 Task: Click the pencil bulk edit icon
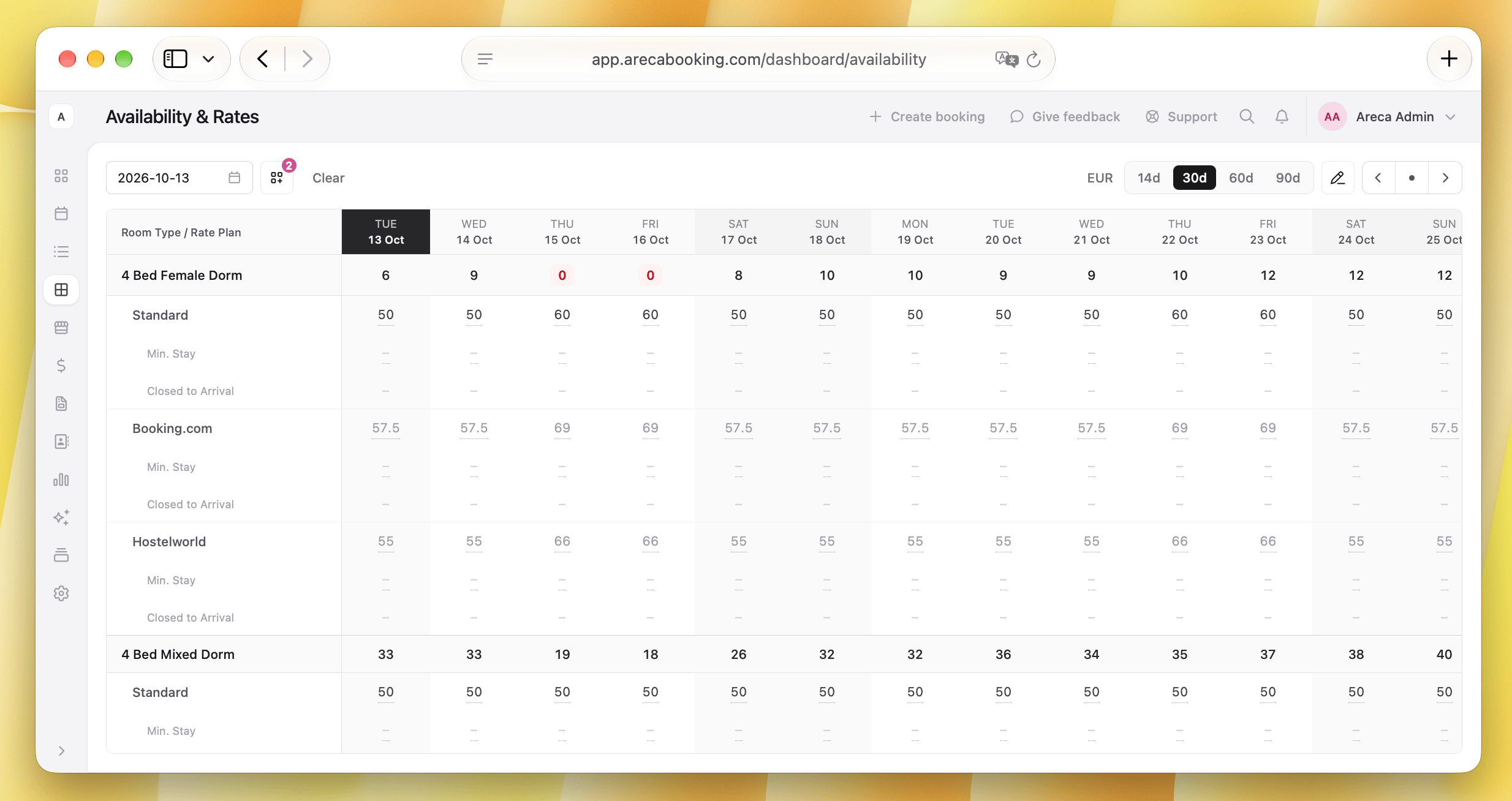pyautogui.click(x=1337, y=178)
